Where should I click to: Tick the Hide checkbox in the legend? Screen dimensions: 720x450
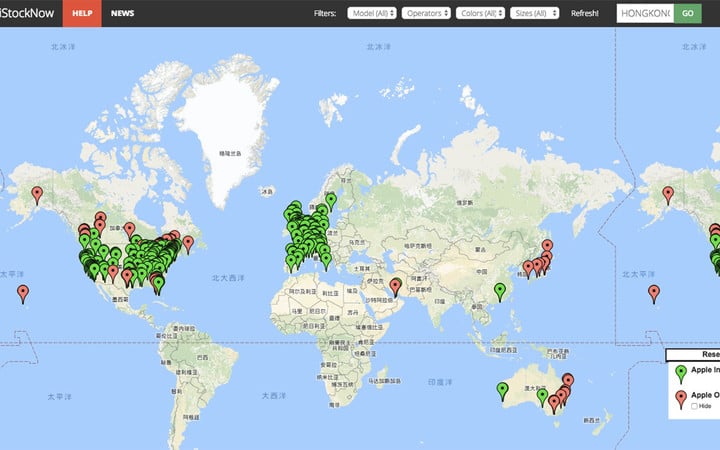click(x=694, y=406)
